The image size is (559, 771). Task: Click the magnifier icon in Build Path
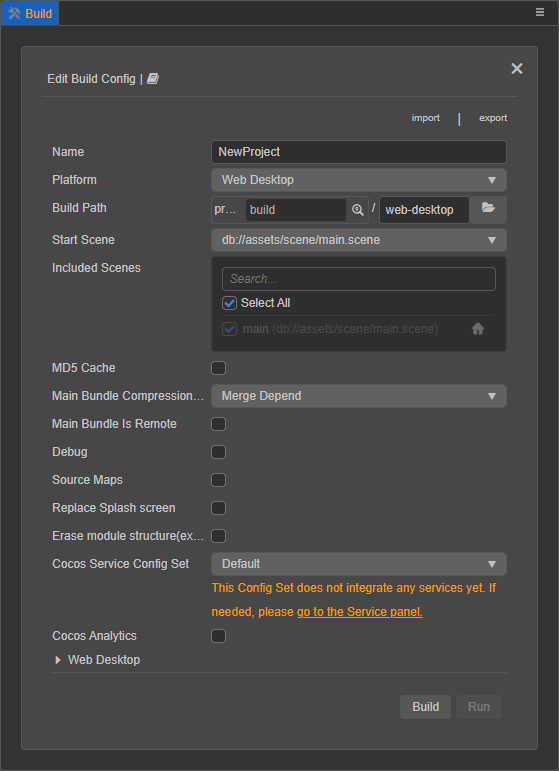[x=357, y=210]
